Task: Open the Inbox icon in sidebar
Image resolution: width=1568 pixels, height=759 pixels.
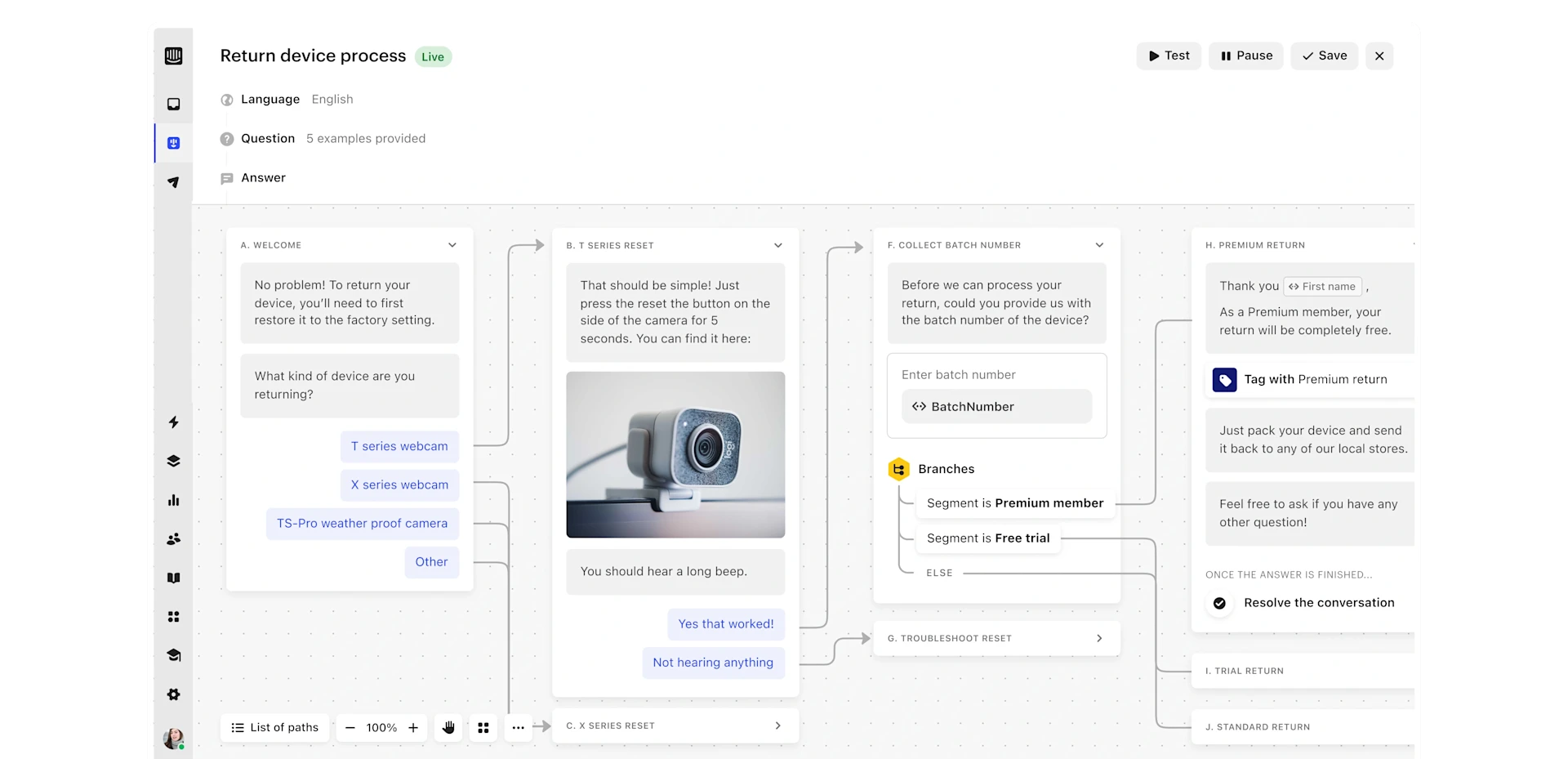Action: (x=173, y=104)
